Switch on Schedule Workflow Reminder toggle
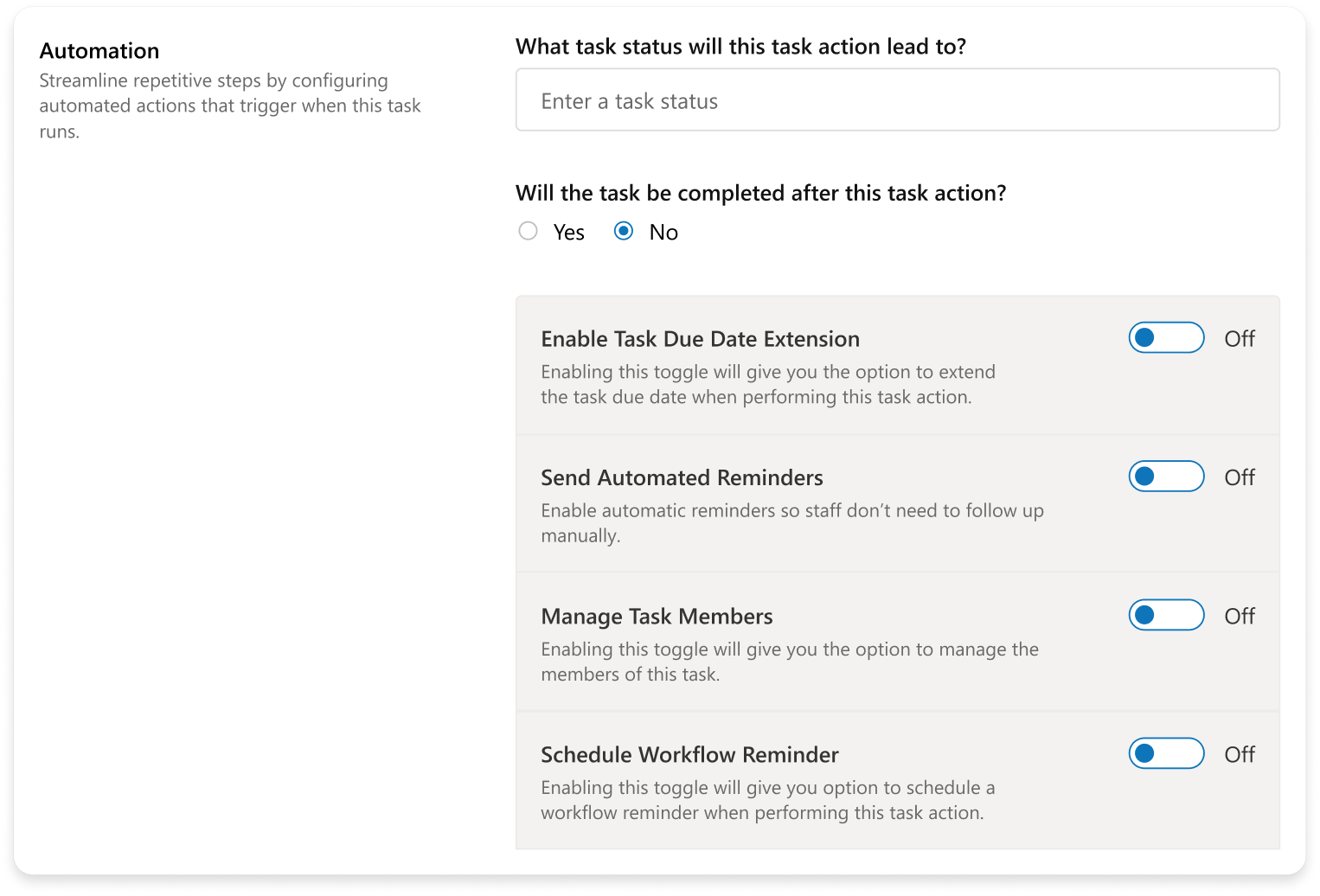The image size is (1320, 896). 1166,753
